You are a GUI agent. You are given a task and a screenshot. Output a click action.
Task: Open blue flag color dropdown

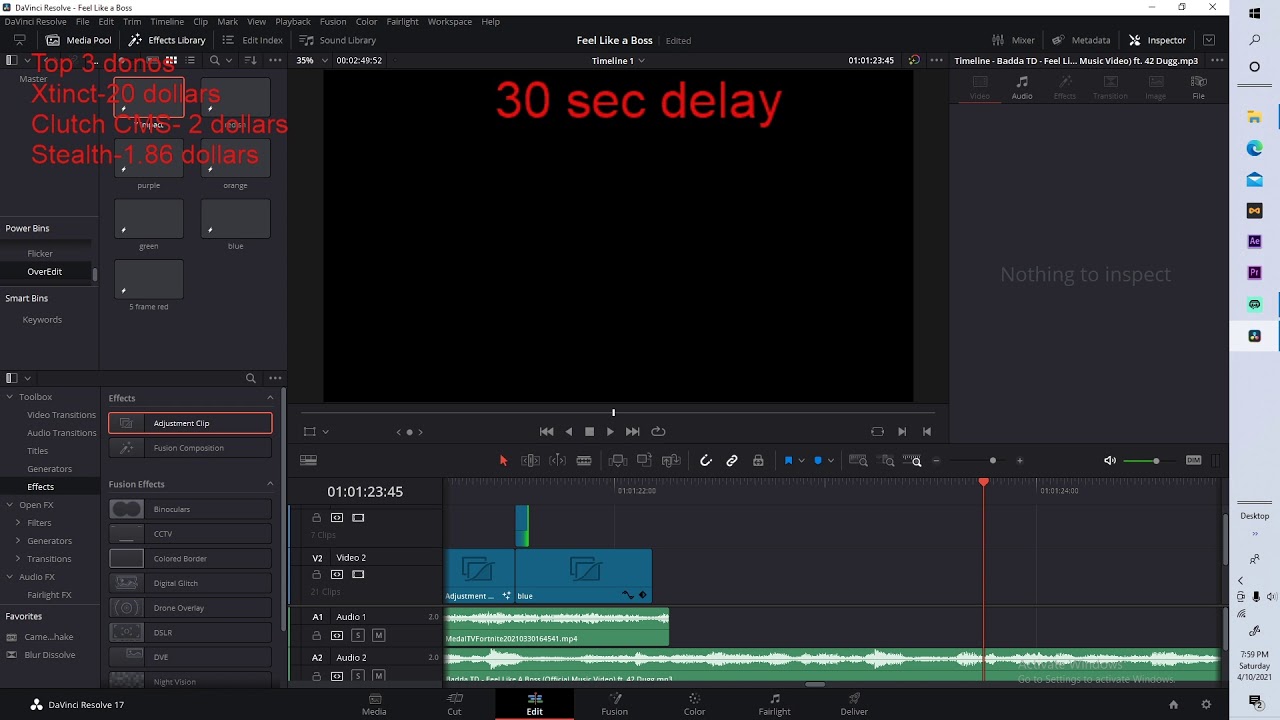[801, 460]
